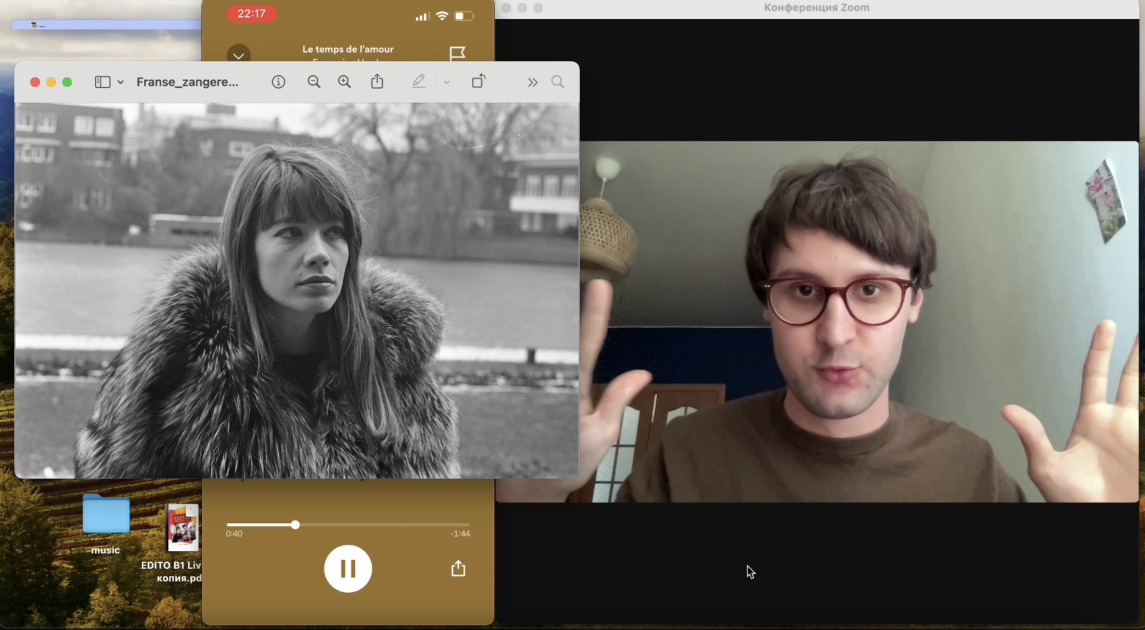Share the Franse_zangere image from Preview toolbar
This screenshot has height=630, width=1145.
(x=377, y=81)
